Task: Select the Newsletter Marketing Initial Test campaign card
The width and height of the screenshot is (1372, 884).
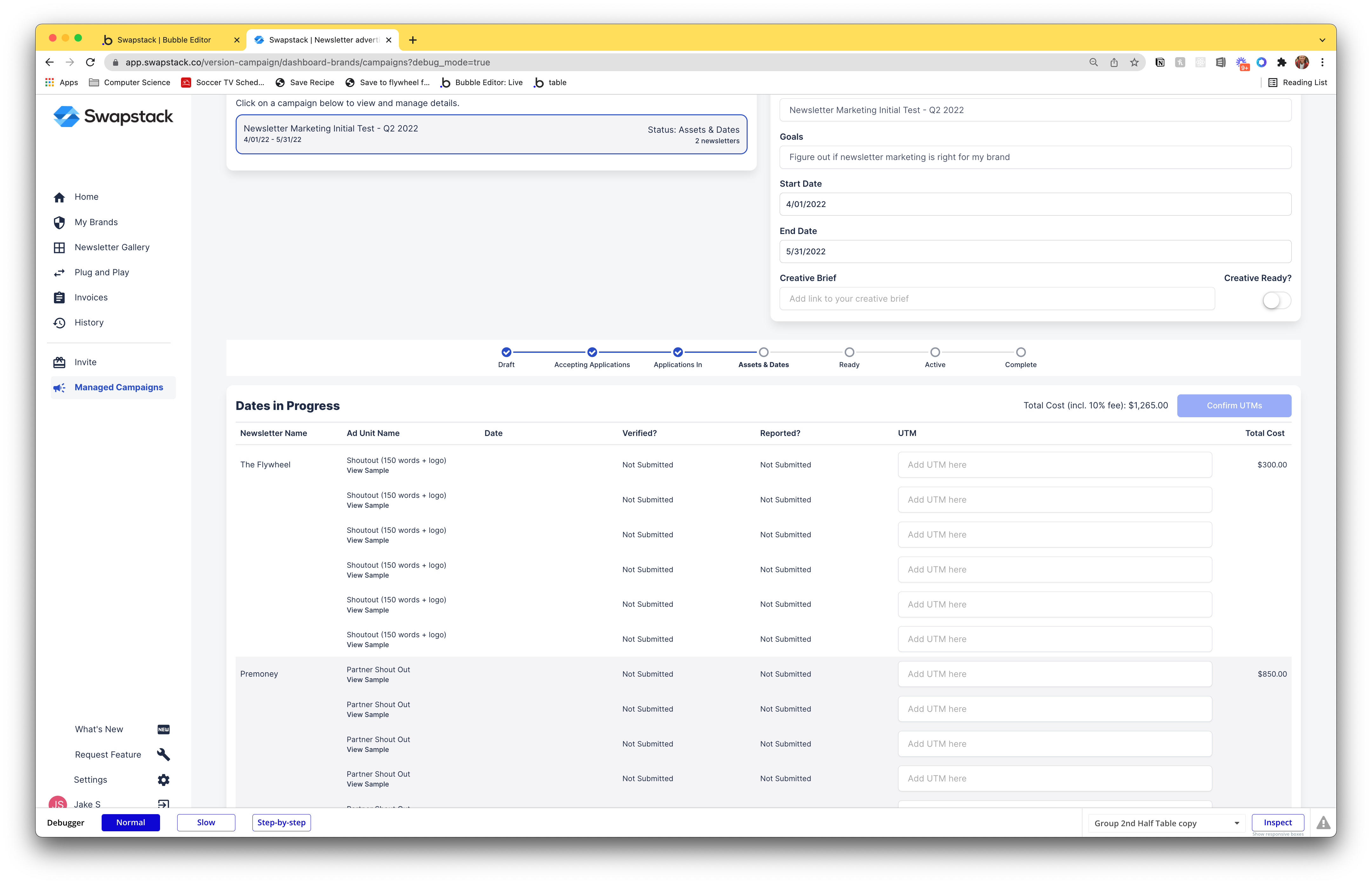Action: 491,134
